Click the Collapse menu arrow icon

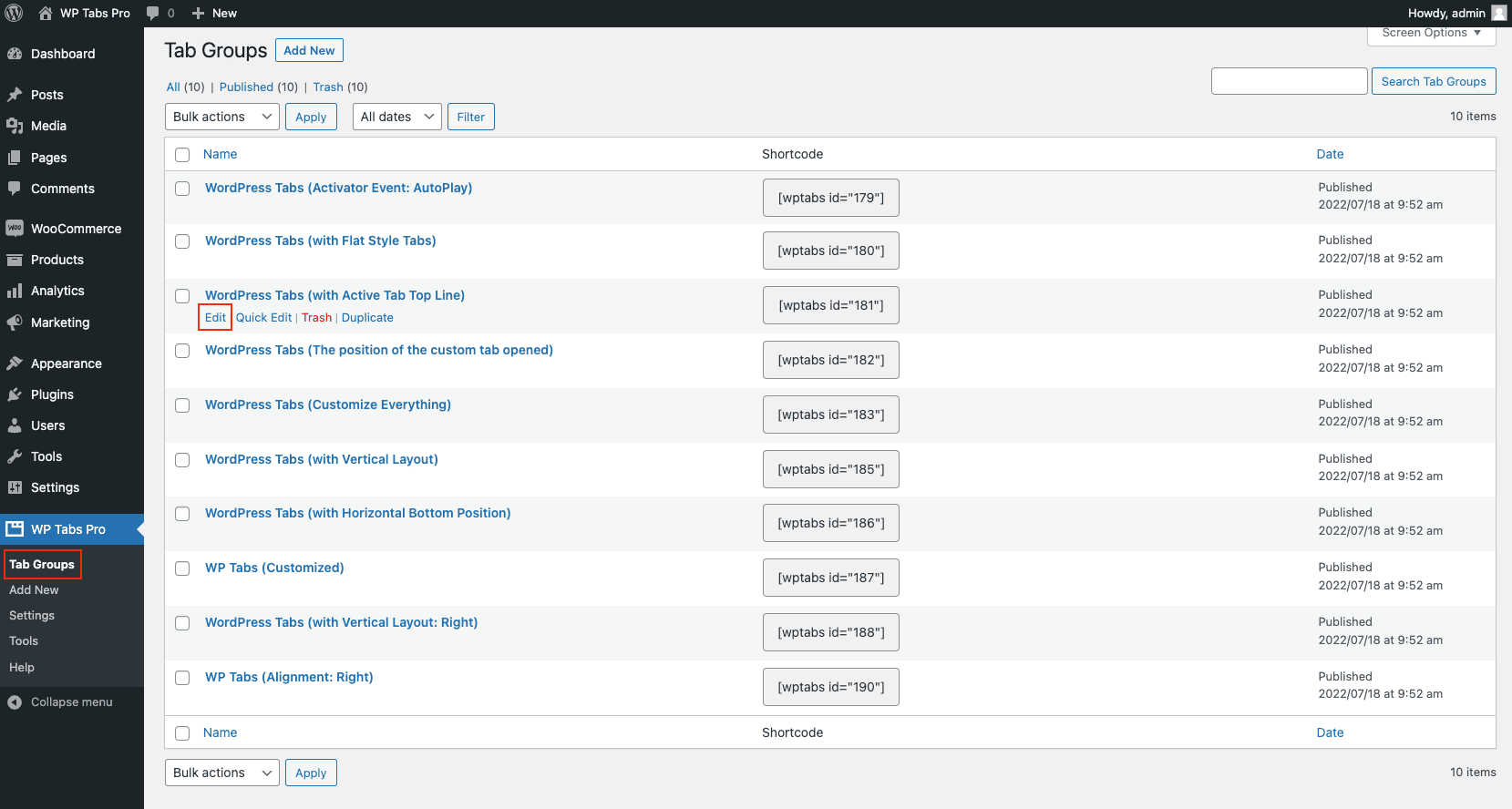click(15, 702)
